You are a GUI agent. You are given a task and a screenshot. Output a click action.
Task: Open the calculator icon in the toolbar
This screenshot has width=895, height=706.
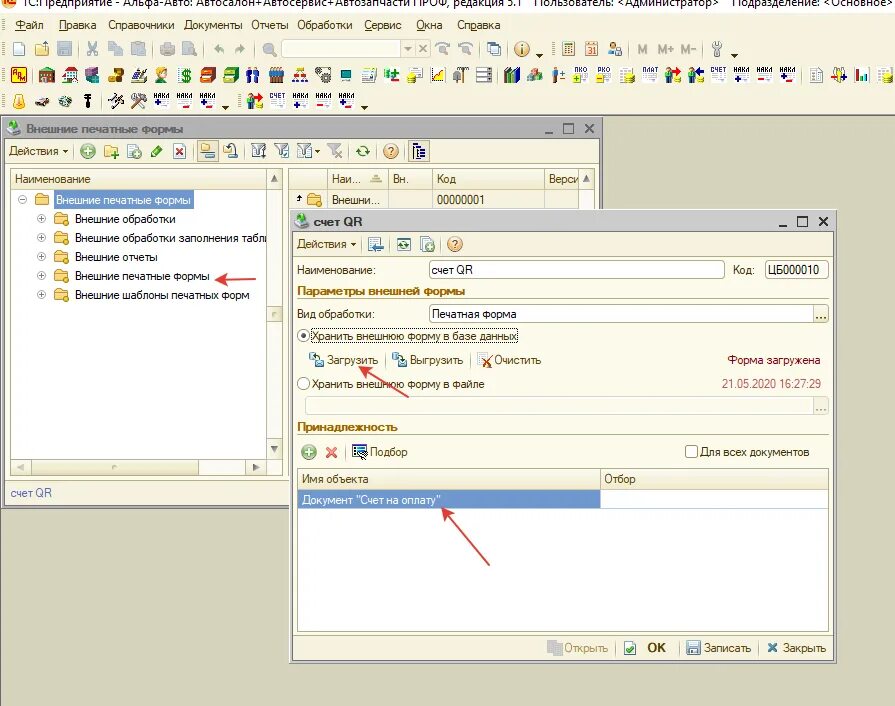pyautogui.click(x=569, y=49)
